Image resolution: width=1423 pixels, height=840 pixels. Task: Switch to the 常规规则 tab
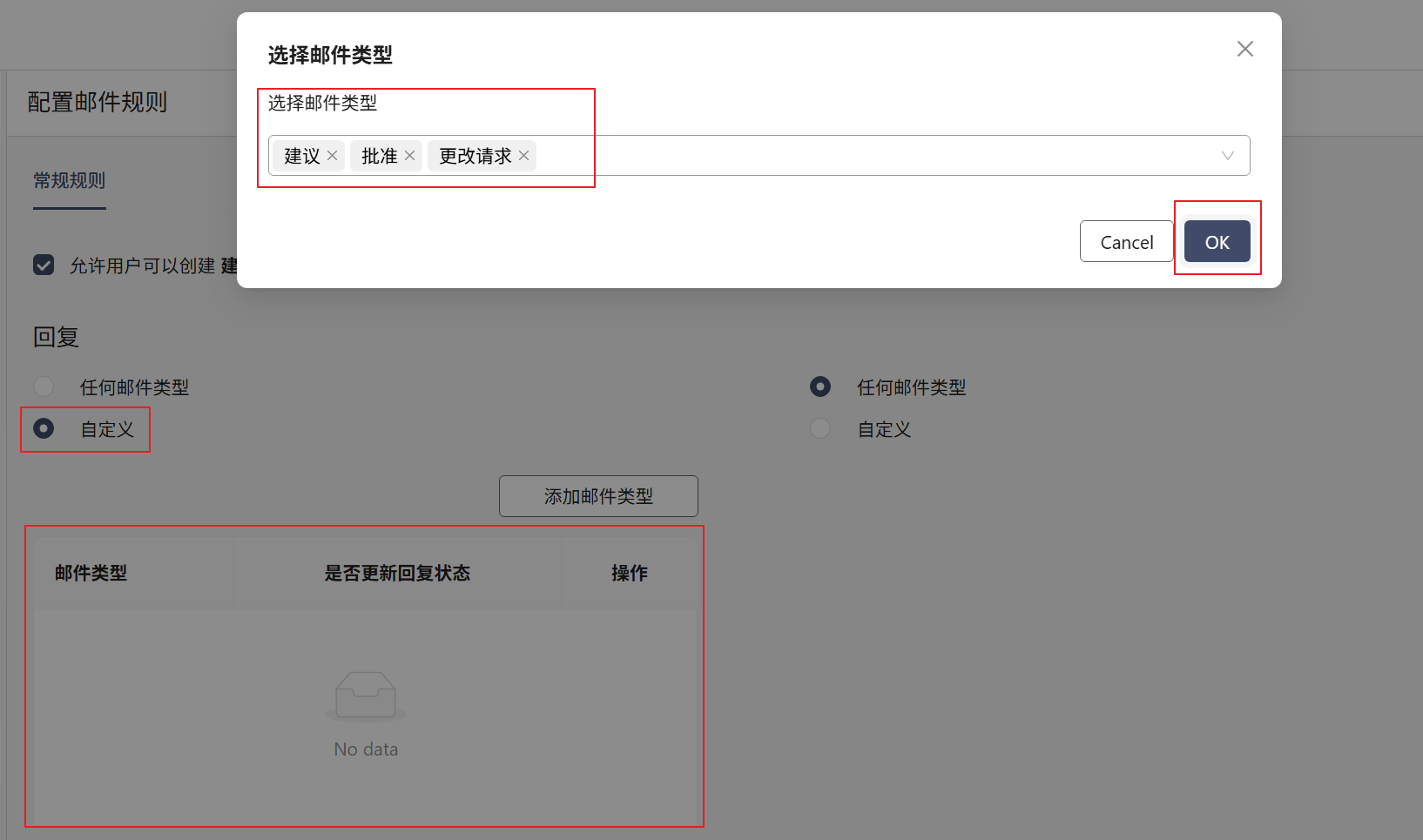(x=70, y=181)
